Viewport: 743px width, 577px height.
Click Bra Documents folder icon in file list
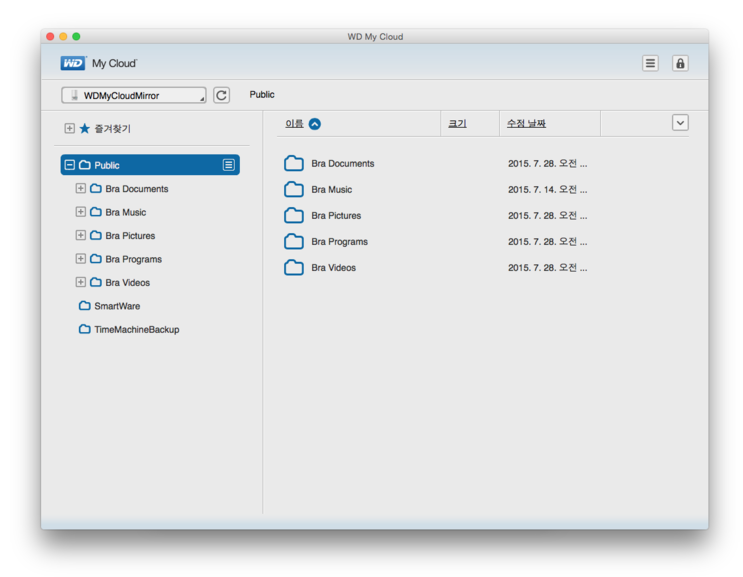coord(294,163)
